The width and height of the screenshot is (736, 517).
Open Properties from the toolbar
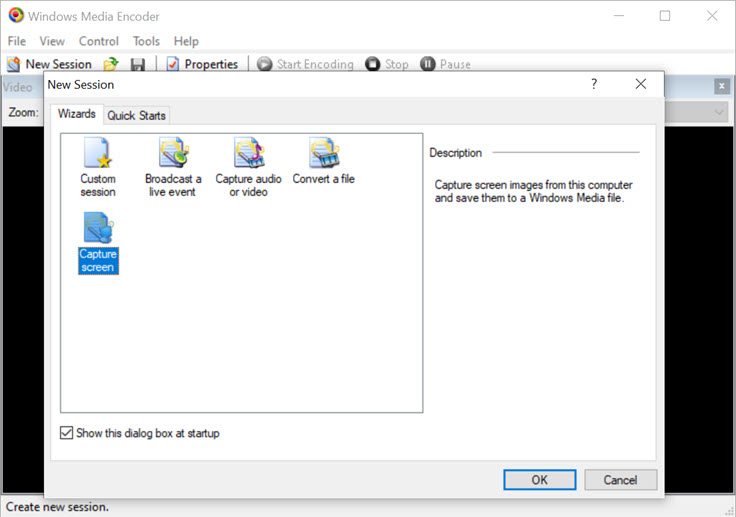coord(202,64)
